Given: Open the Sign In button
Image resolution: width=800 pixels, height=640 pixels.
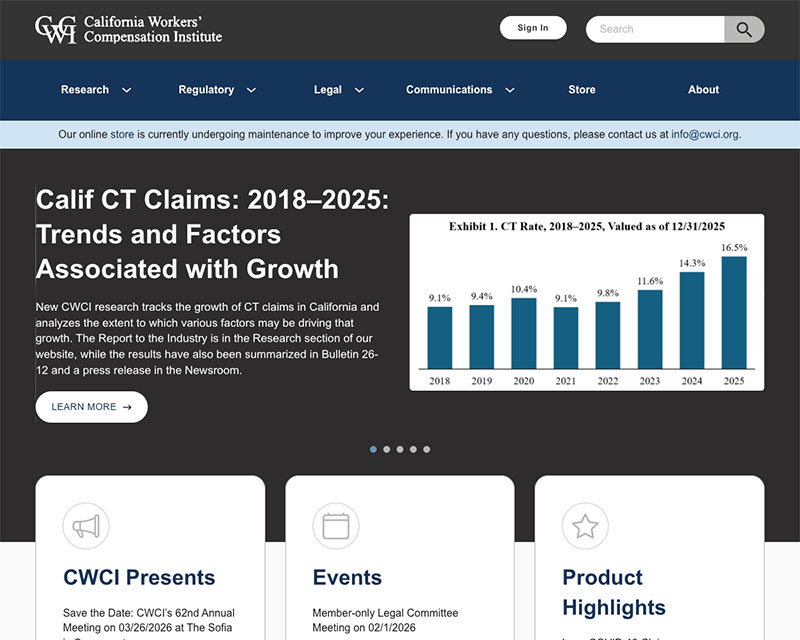Looking at the screenshot, I should 533,28.
